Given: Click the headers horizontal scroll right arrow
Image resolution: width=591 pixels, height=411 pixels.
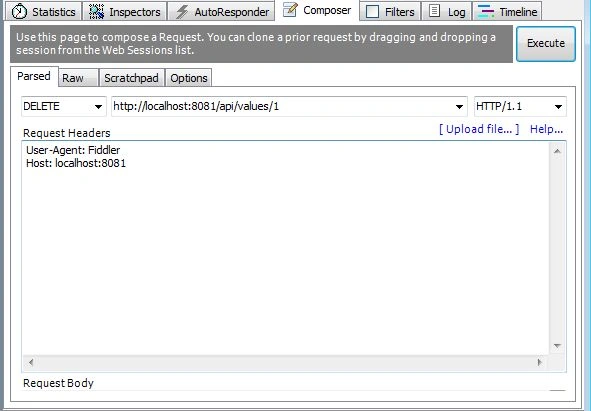Looking at the screenshot, I should click(x=540, y=362).
